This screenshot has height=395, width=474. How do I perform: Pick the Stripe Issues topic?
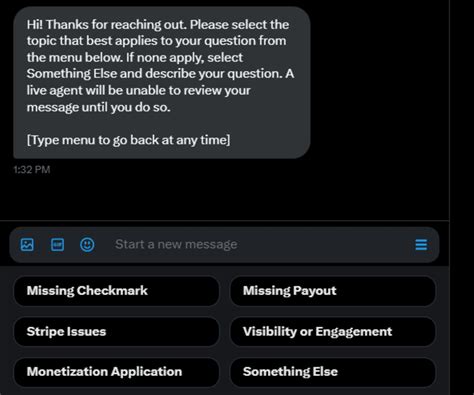(x=116, y=331)
